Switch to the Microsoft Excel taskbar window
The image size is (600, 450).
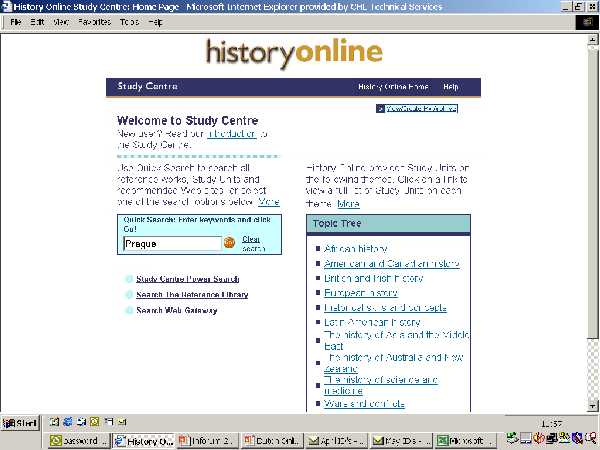click(466, 441)
